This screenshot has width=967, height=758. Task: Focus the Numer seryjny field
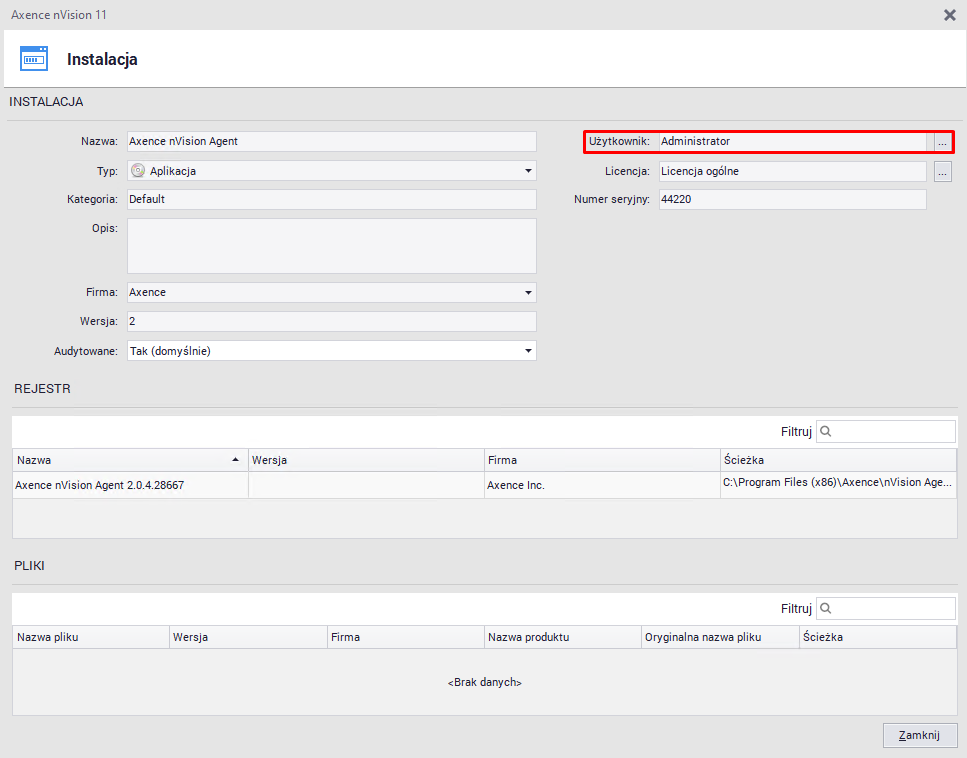pos(791,200)
